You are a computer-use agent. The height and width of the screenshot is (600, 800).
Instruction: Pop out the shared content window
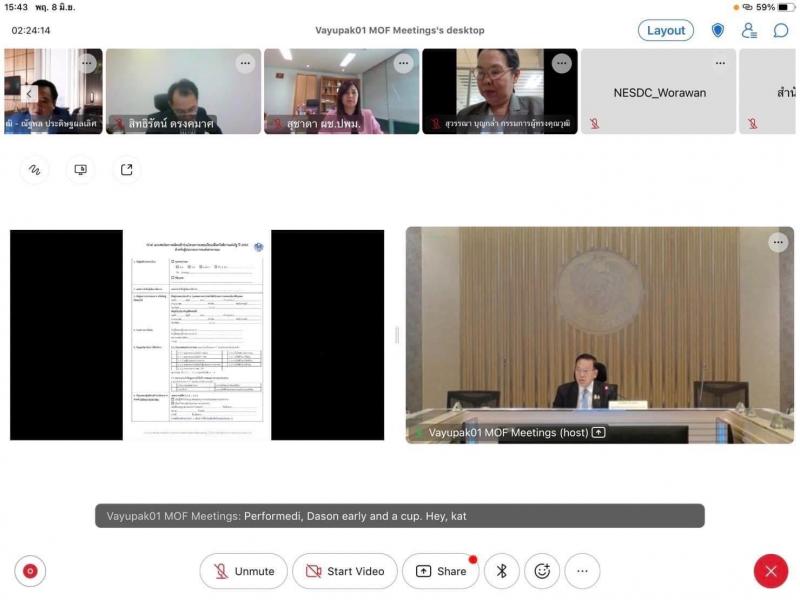tap(127, 170)
